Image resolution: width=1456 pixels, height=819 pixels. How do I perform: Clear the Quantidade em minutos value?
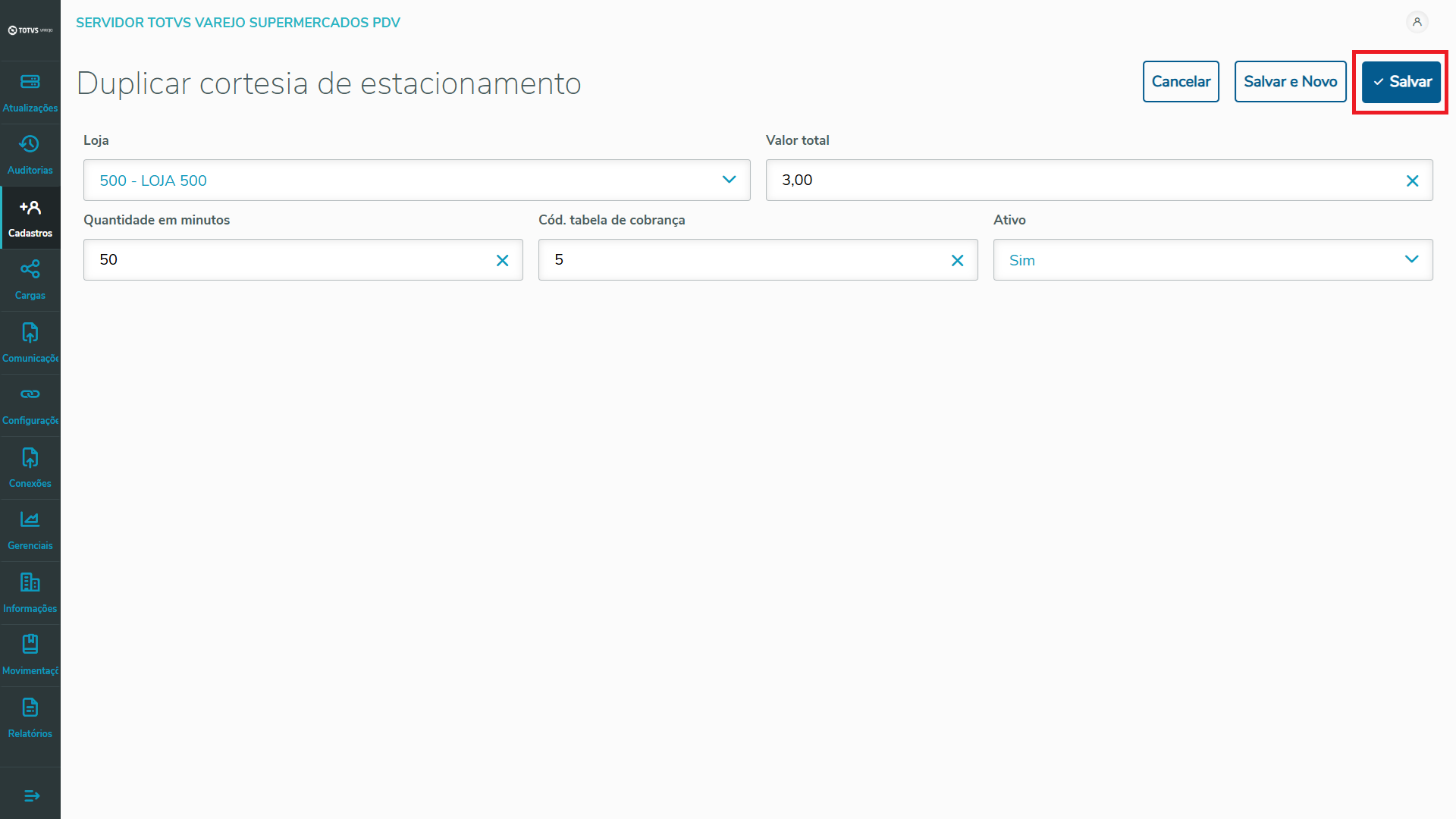point(502,260)
